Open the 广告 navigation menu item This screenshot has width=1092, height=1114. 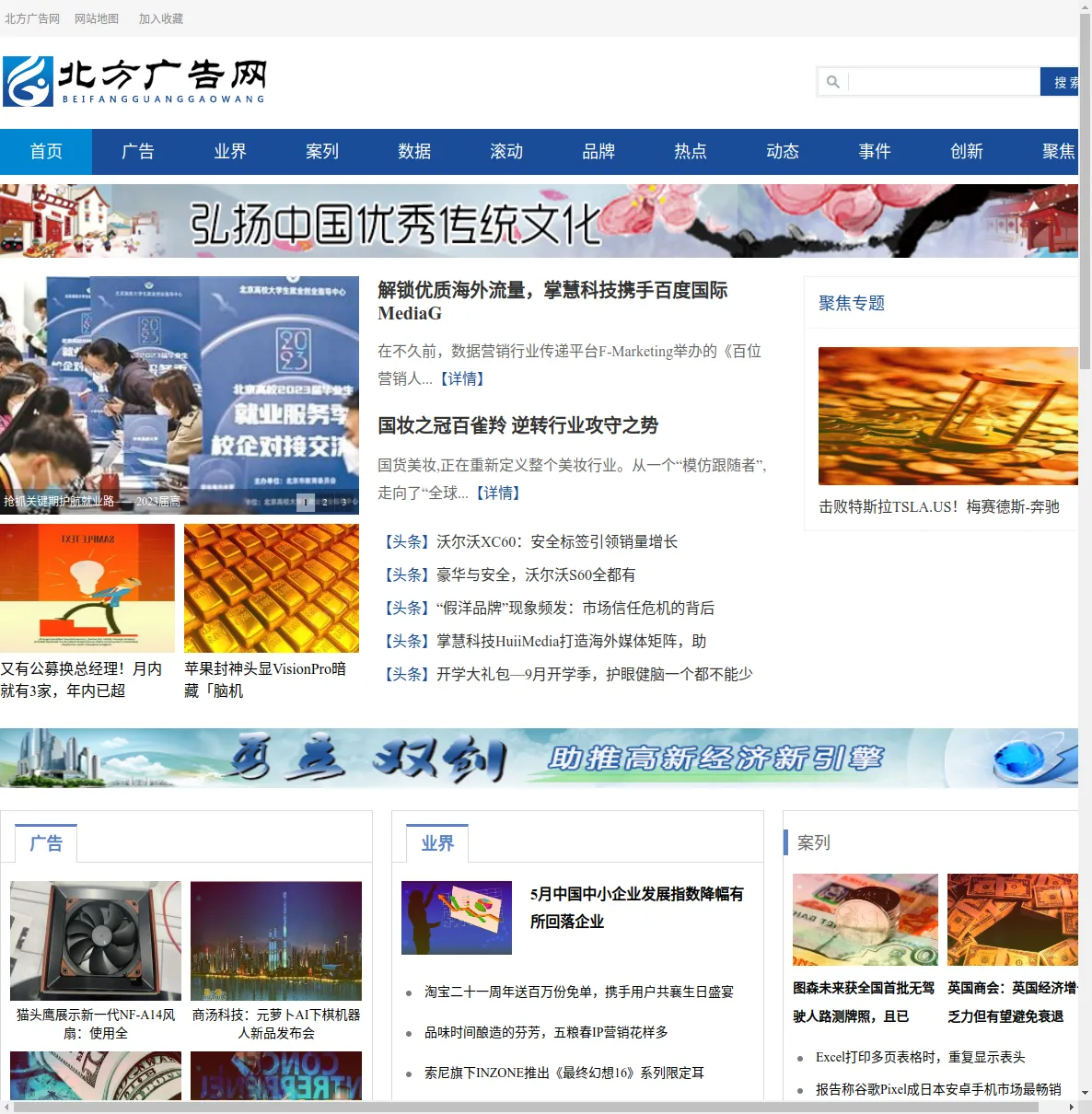[x=138, y=152]
